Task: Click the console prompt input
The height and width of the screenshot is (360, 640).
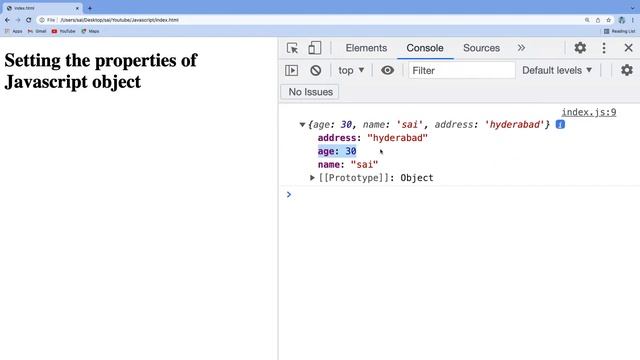Action: [x=463, y=195]
